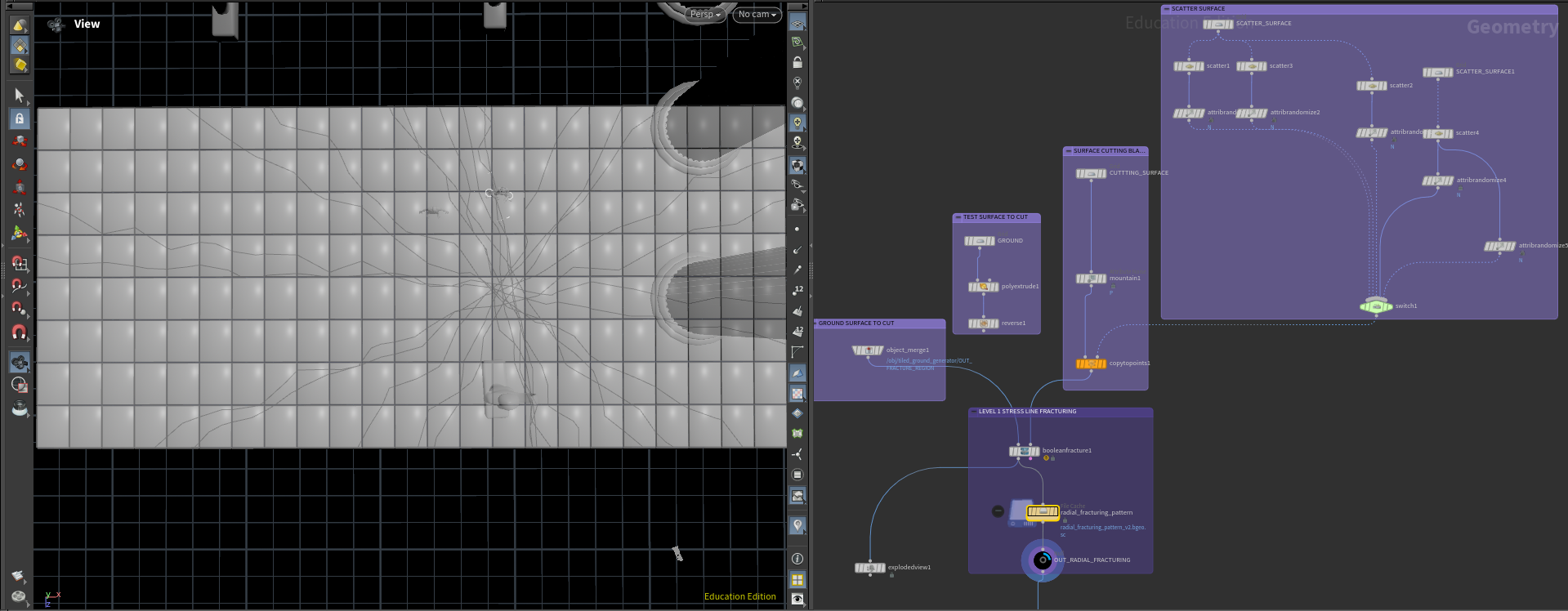Click the minus button beside the file cache disk
The width and height of the screenshot is (1568, 611).
tap(998, 511)
